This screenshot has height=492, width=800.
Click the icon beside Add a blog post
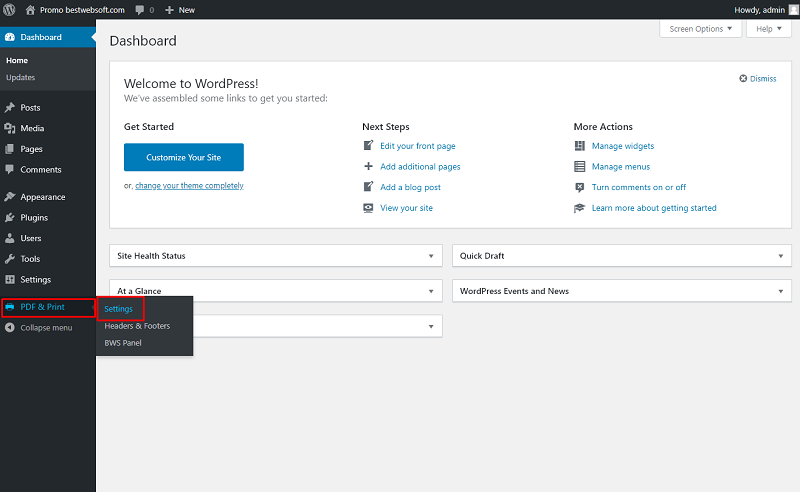coord(368,187)
